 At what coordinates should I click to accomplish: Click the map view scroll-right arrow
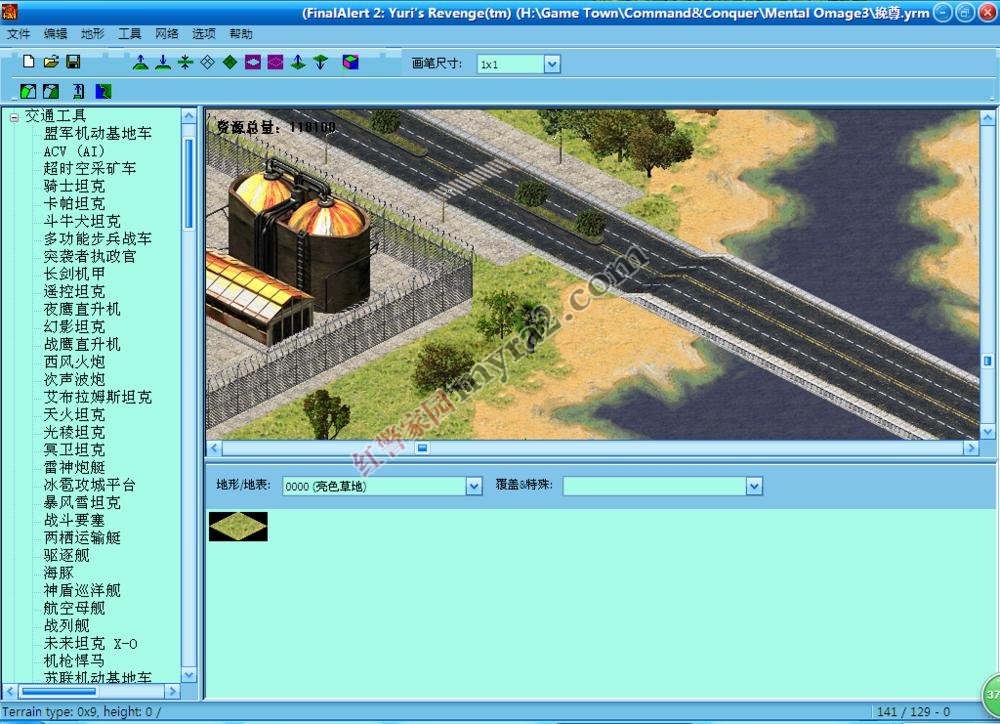pyautogui.click(x=971, y=448)
